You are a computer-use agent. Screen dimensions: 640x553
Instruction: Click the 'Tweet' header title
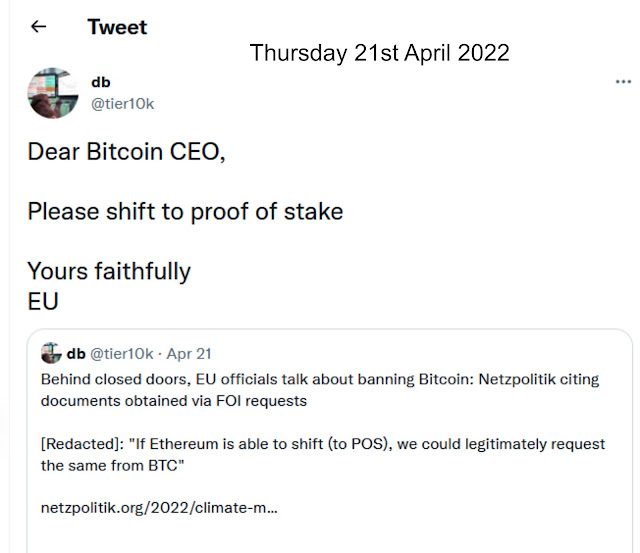[117, 27]
